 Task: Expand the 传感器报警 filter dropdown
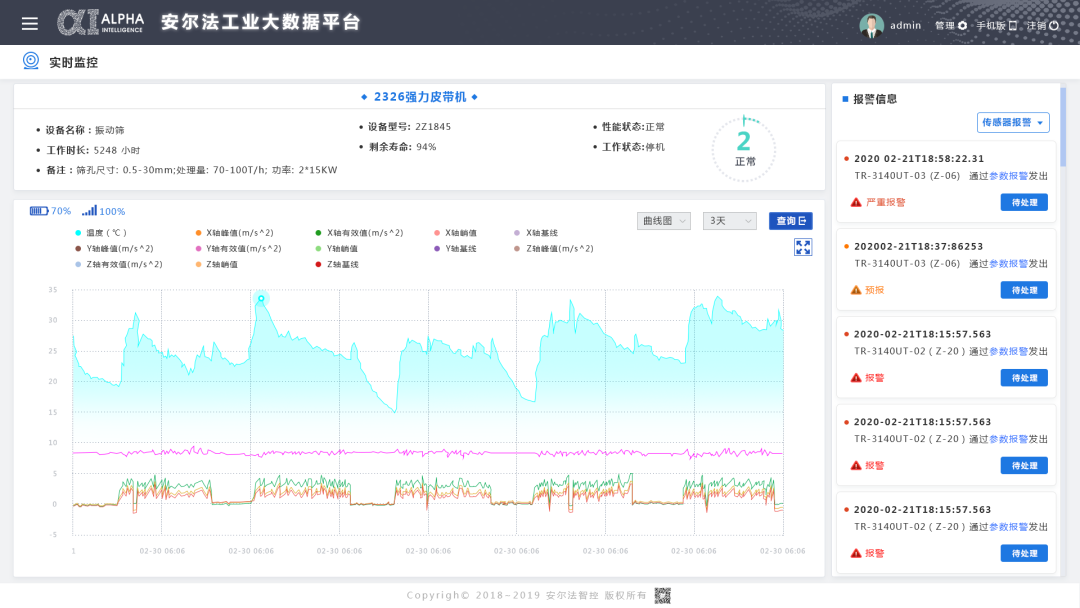tap(1013, 123)
